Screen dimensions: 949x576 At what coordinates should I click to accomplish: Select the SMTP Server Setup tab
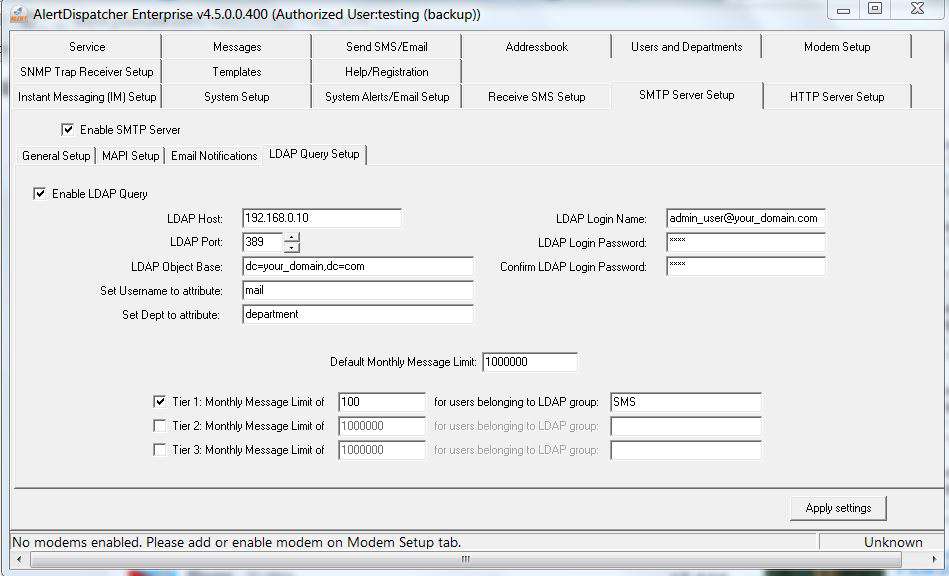[686, 95]
